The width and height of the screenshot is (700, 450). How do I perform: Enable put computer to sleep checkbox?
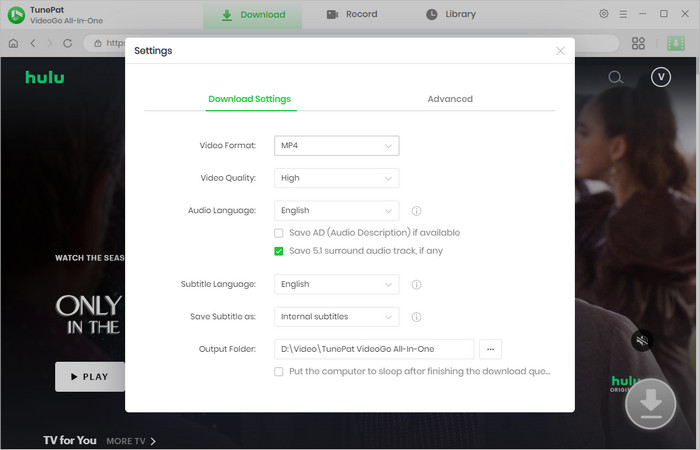[279, 372]
